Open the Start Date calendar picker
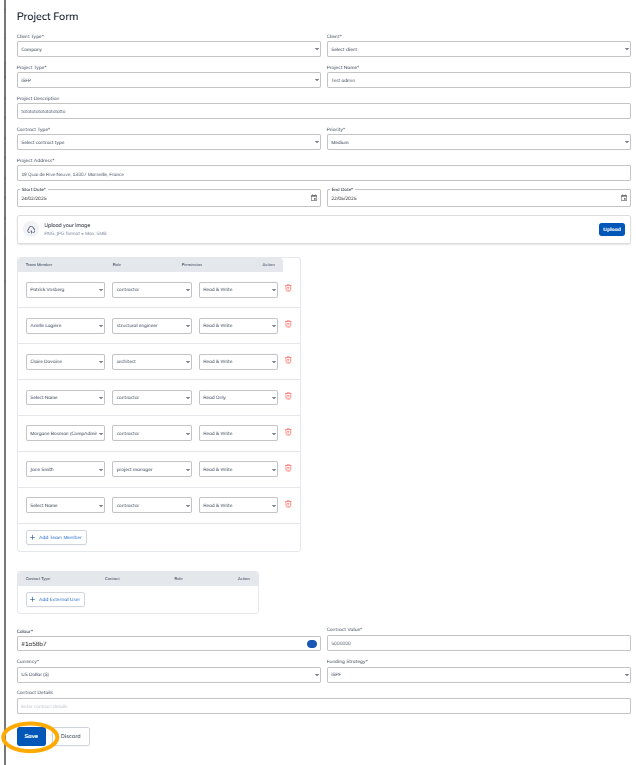 pyautogui.click(x=314, y=198)
